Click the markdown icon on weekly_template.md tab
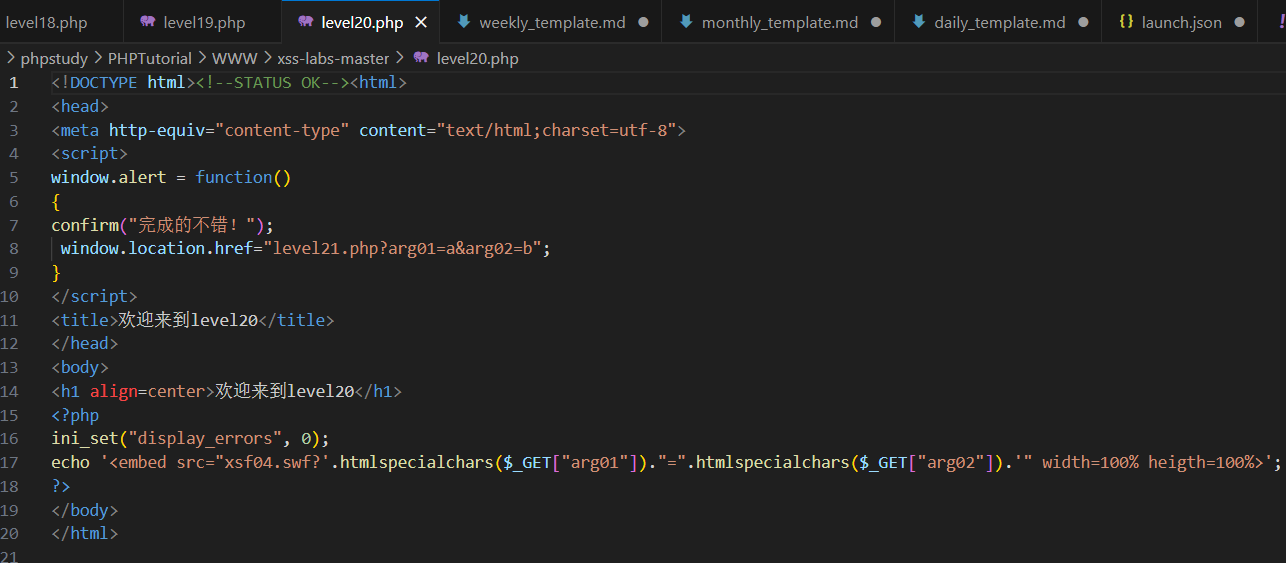This screenshot has width=1286, height=563. tap(464, 22)
